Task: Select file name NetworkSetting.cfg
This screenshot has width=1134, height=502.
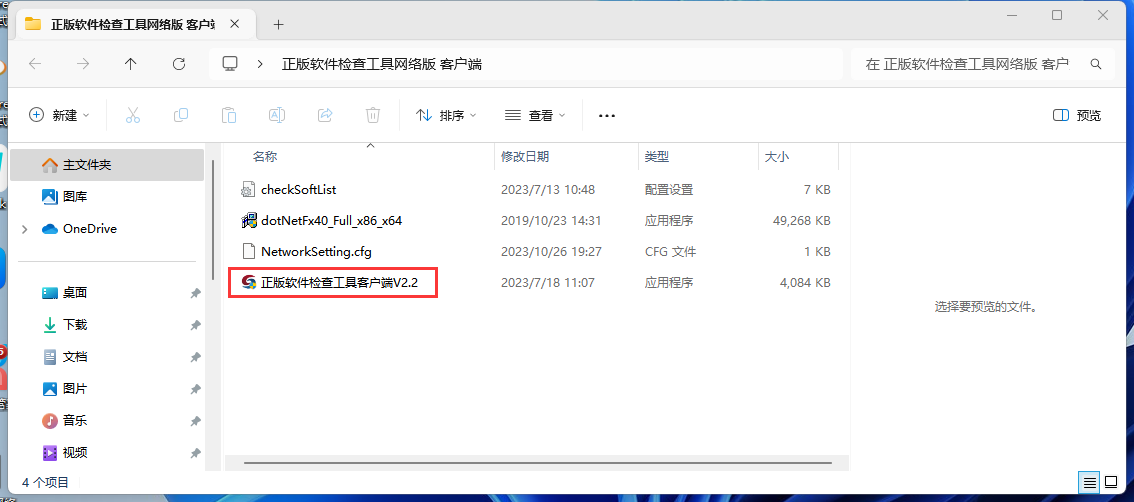Action: tap(316, 252)
